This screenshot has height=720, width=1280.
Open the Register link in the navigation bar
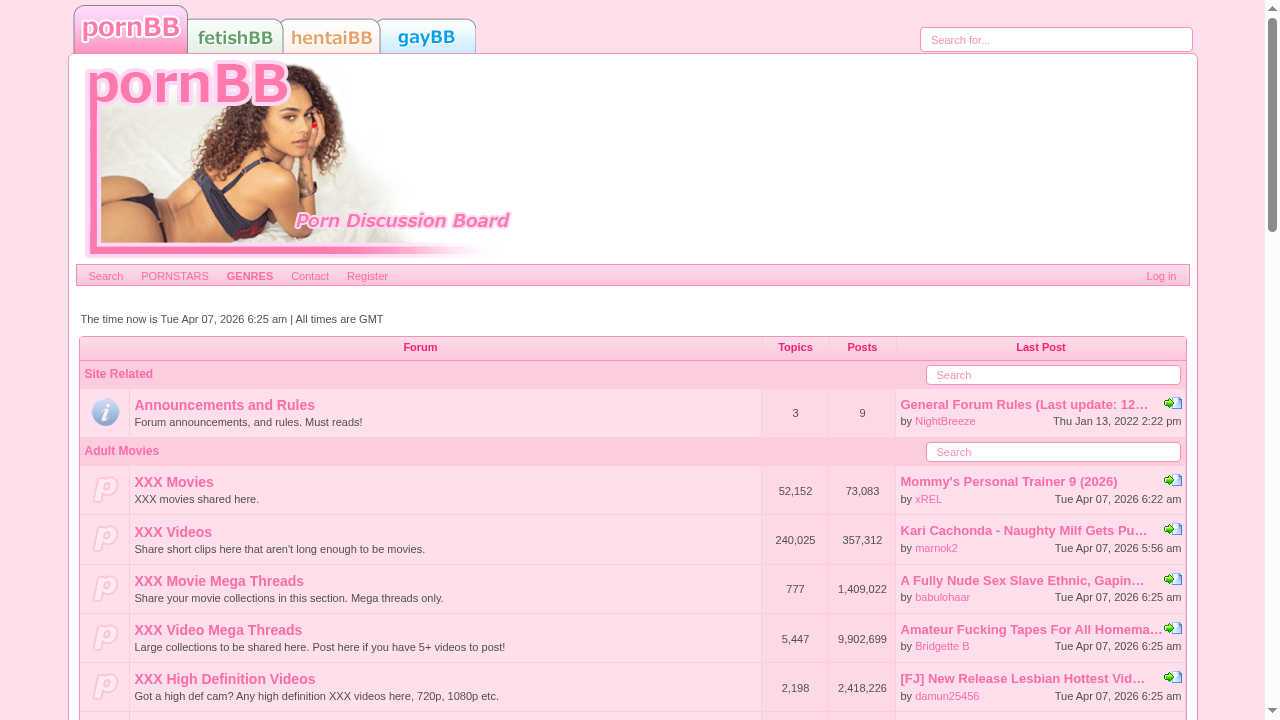(367, 276)
